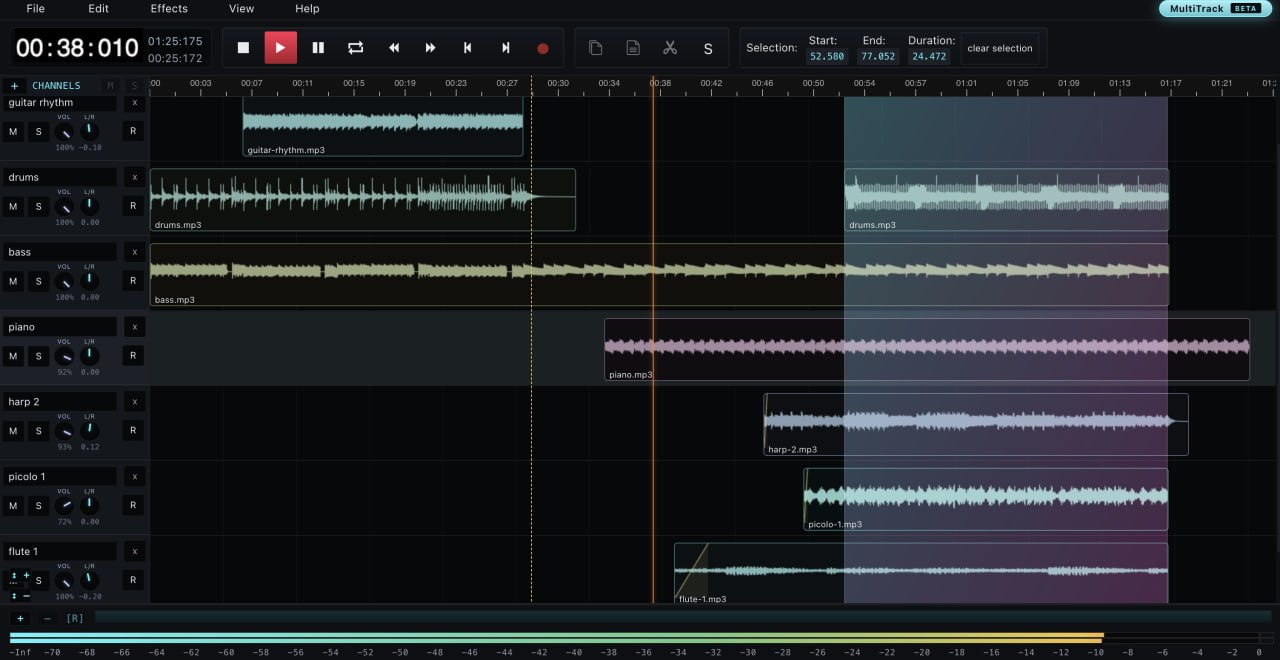Select the scissors Cut tool
Image resolution: width=1280 pixels, height=660 pixels.
pyautogui.click(x=670, y=47)
